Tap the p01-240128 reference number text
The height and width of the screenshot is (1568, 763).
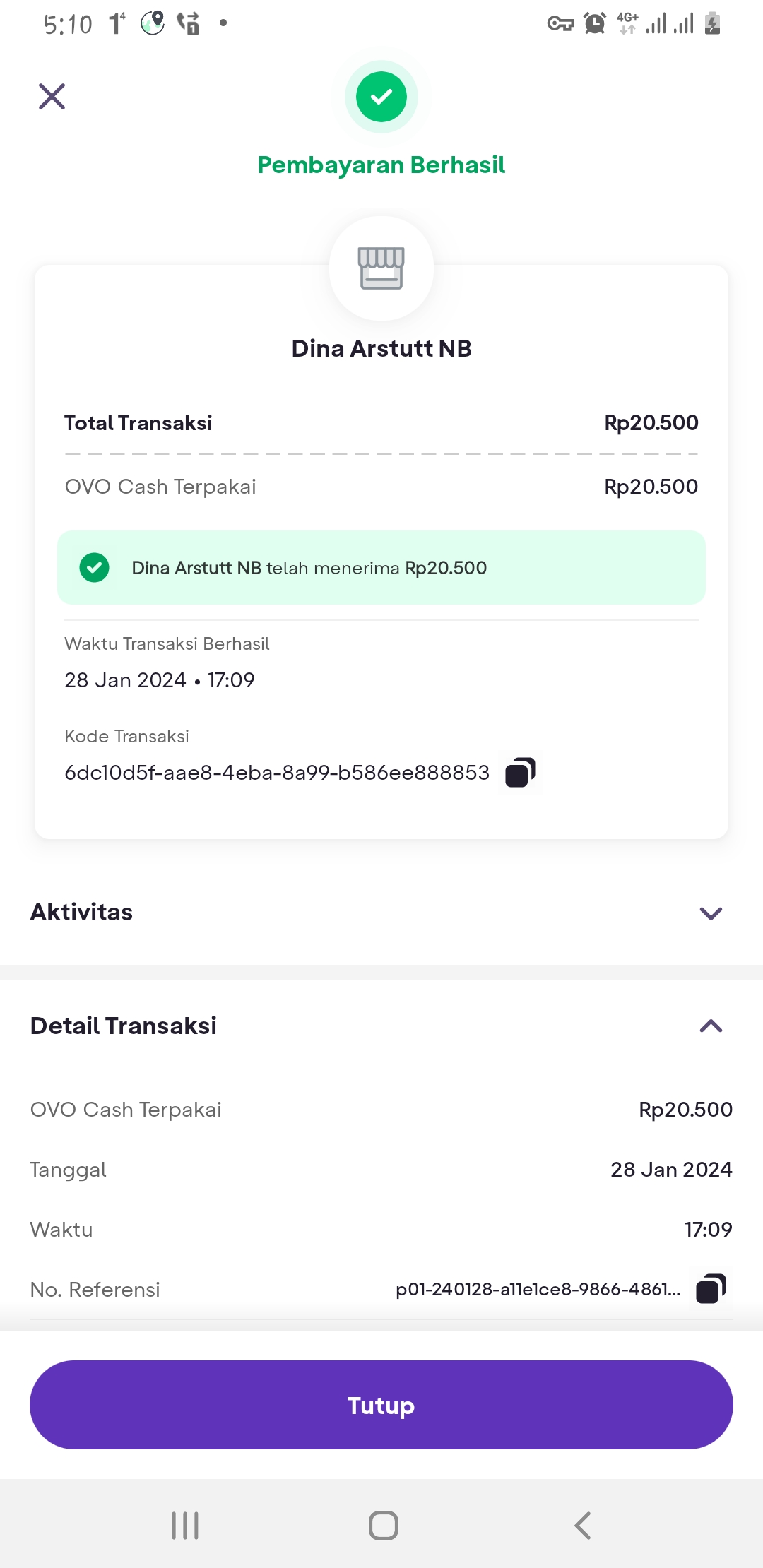538,1290
